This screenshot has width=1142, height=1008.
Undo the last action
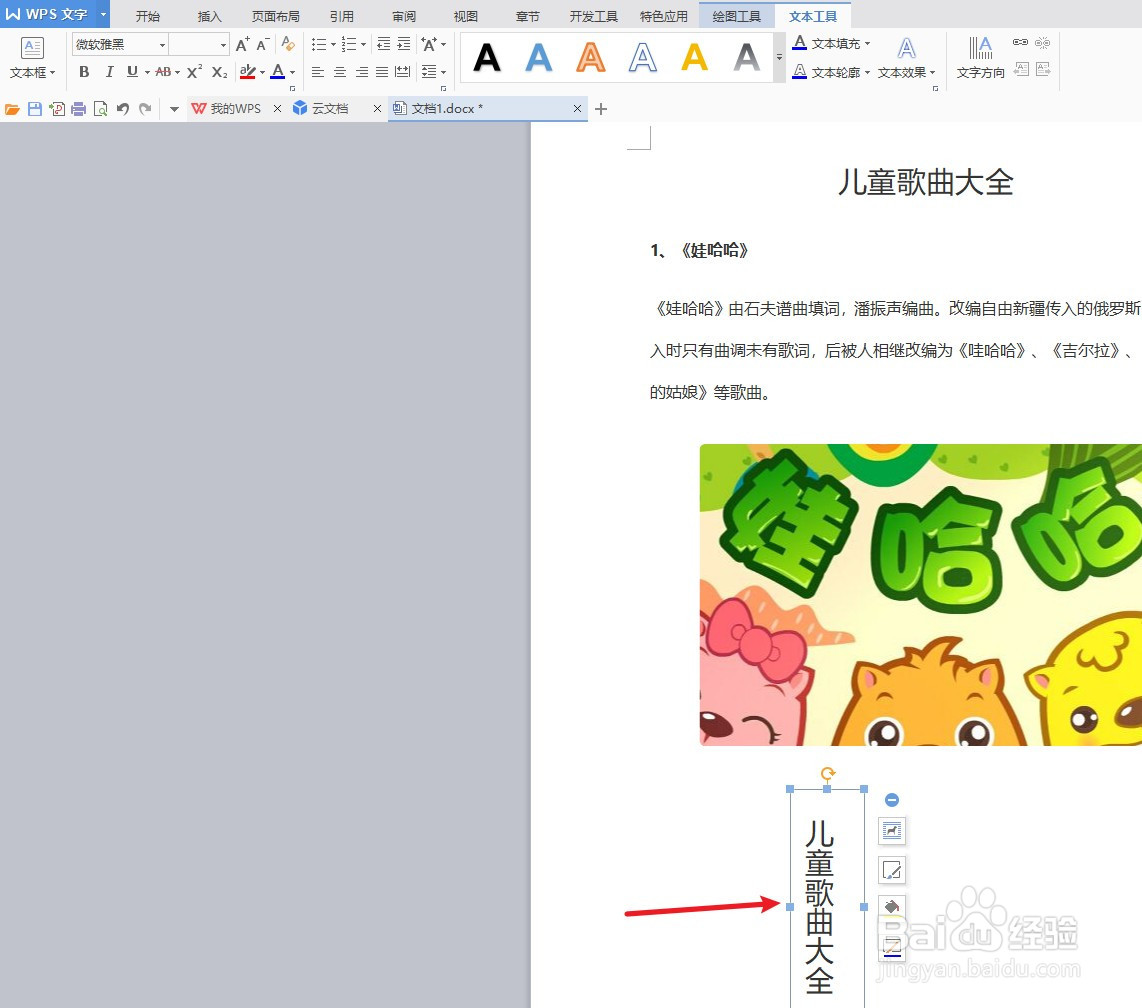tap(122, 109)
